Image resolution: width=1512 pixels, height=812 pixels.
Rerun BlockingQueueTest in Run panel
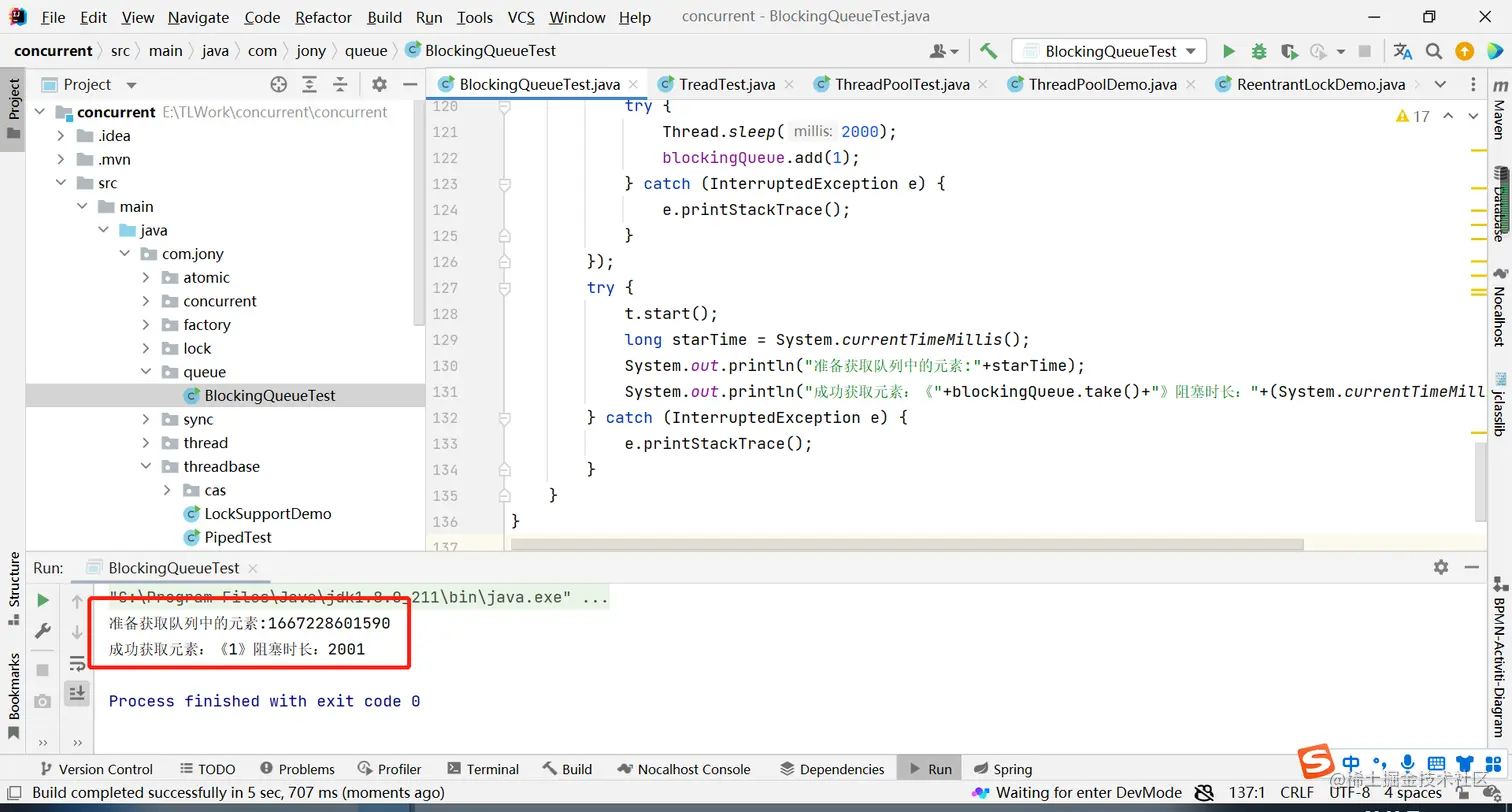coord(43,600)
